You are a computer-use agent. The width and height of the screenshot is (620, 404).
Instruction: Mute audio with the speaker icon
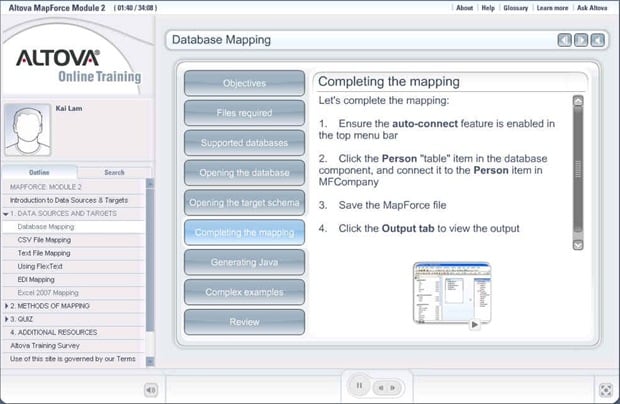151,390
